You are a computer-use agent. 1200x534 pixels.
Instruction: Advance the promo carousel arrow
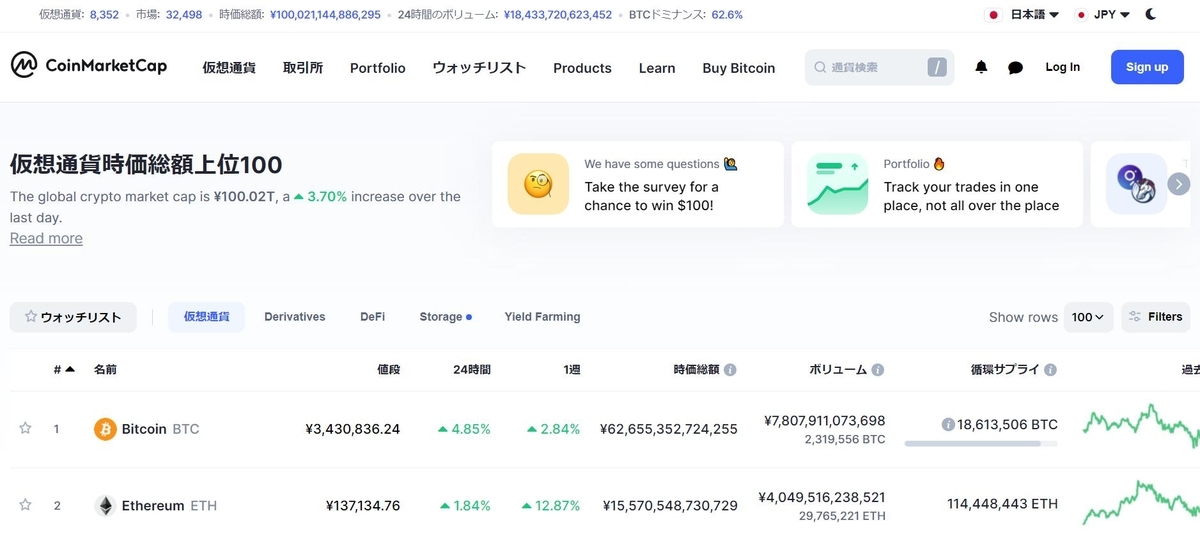coord(1179,184)
